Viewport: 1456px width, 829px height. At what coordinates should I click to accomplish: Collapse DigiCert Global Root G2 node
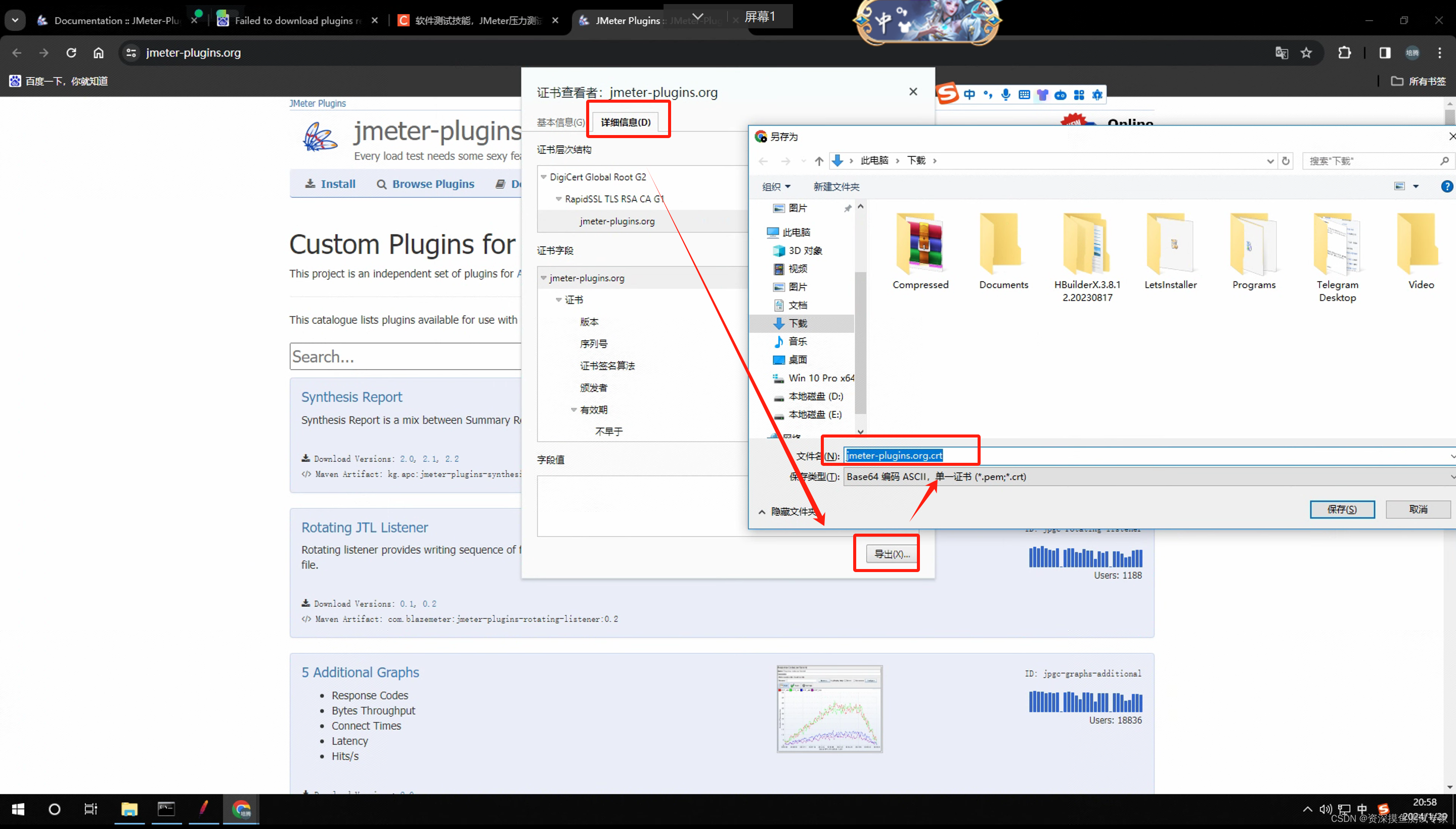544,177
